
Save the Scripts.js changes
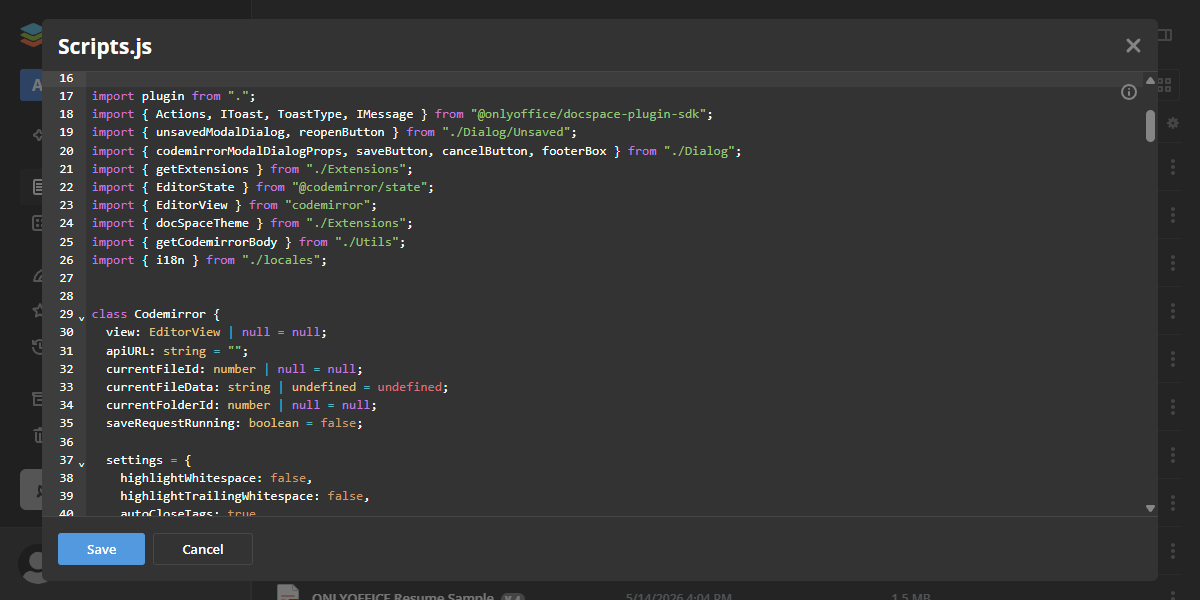click(101, 549)
